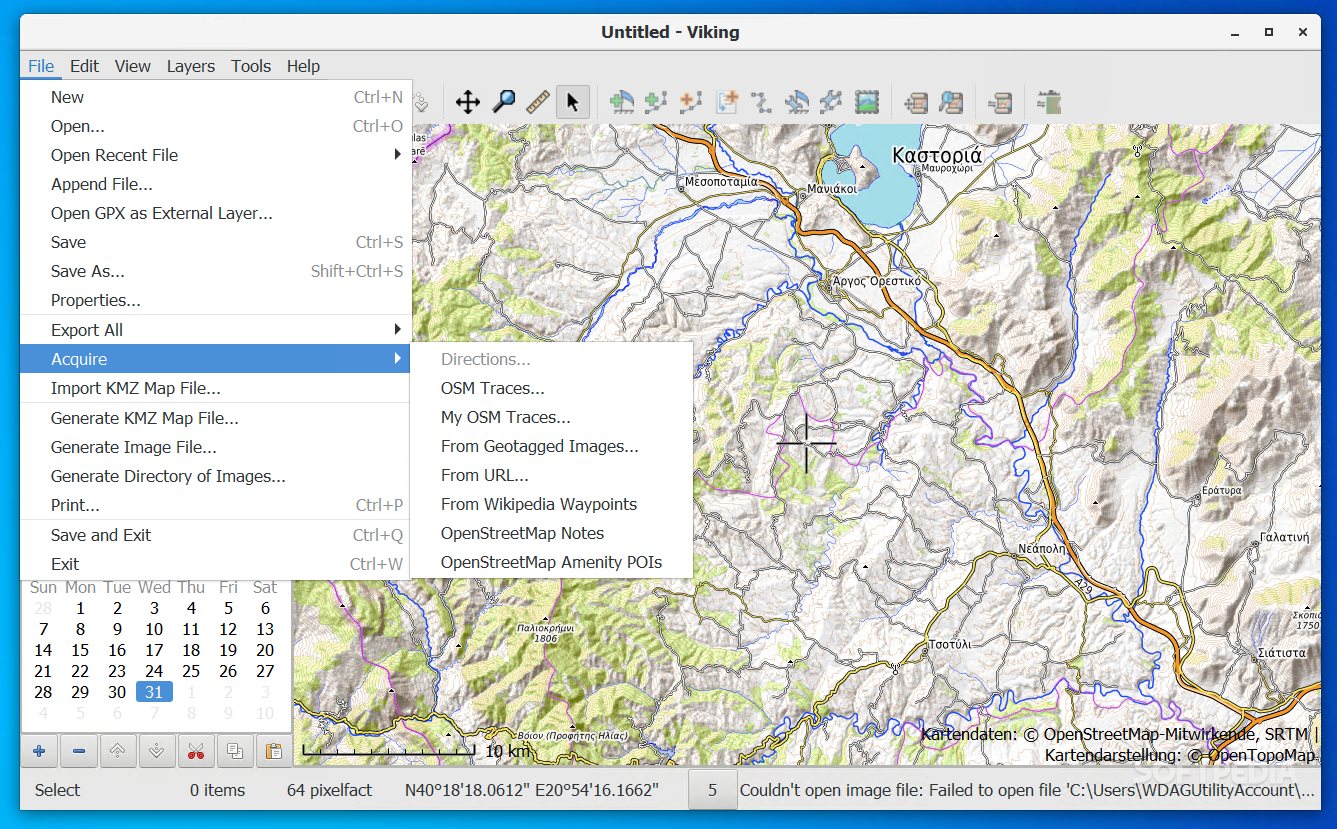Image resolution: width=1337 pixels, height=829 pixels.
Task: Choose Save As...
Action: pos(216,271)
